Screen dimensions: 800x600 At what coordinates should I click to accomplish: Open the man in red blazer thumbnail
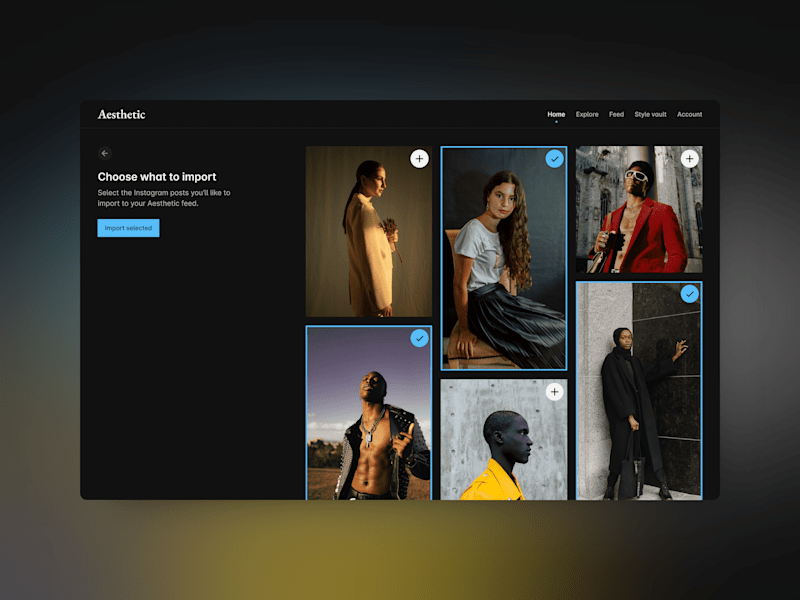click(639, 209)
